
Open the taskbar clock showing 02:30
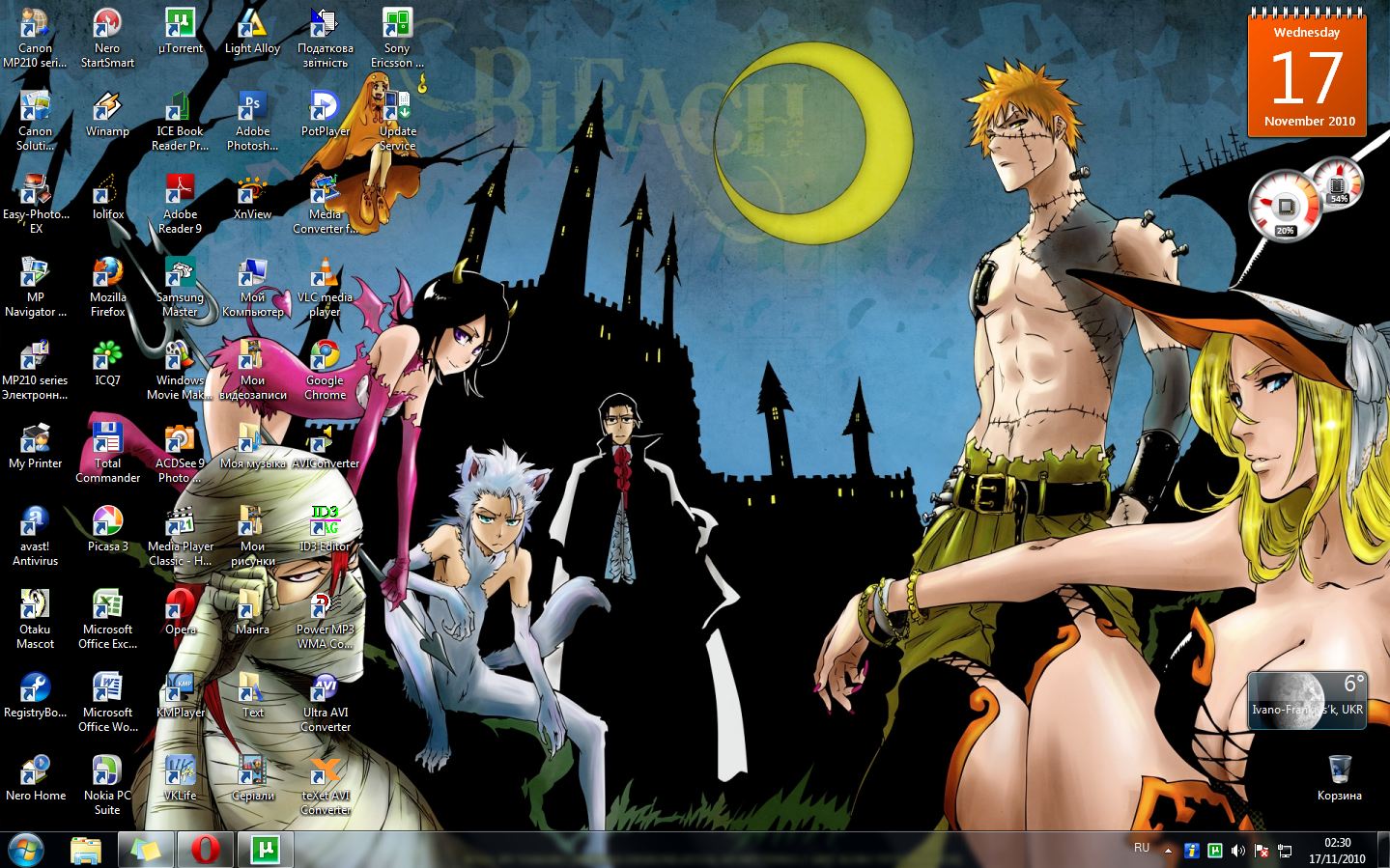point(1337,850)
